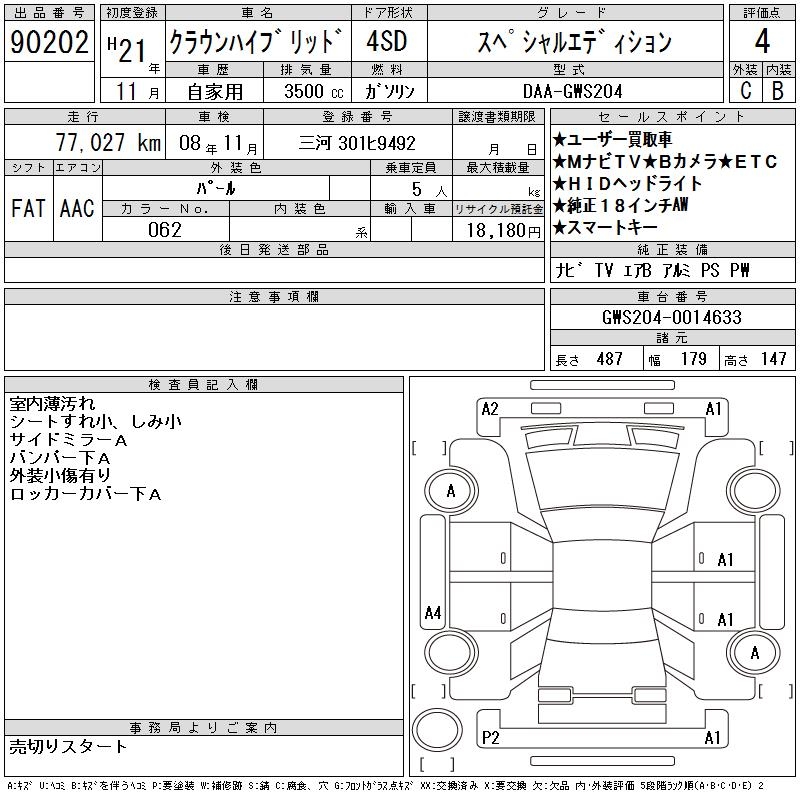This screenshot has height=800, width=800.
Task: Click the recycle deposit 18,180円 value
Action: (x=497, y=229)
